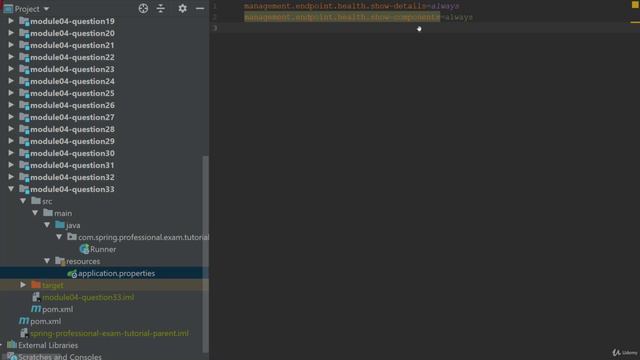Screen dimensions: 640x360
Task: Hide the Project panel with minimize icon
Action: pyautogui.click(x=200, y=9)
